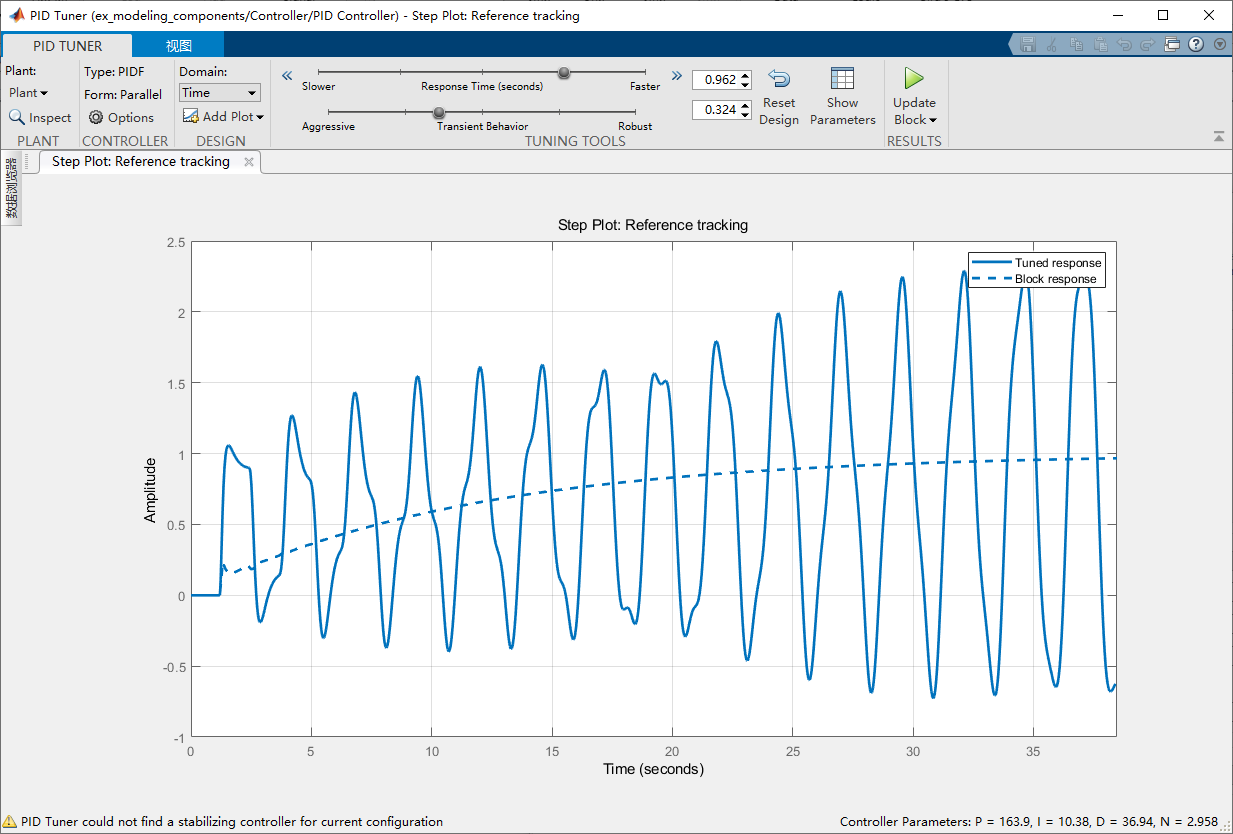Close the Step Plot: Reference tracking tab
Image resolution: width=1233 pixels, height=834 pixels.
point(249,162)
